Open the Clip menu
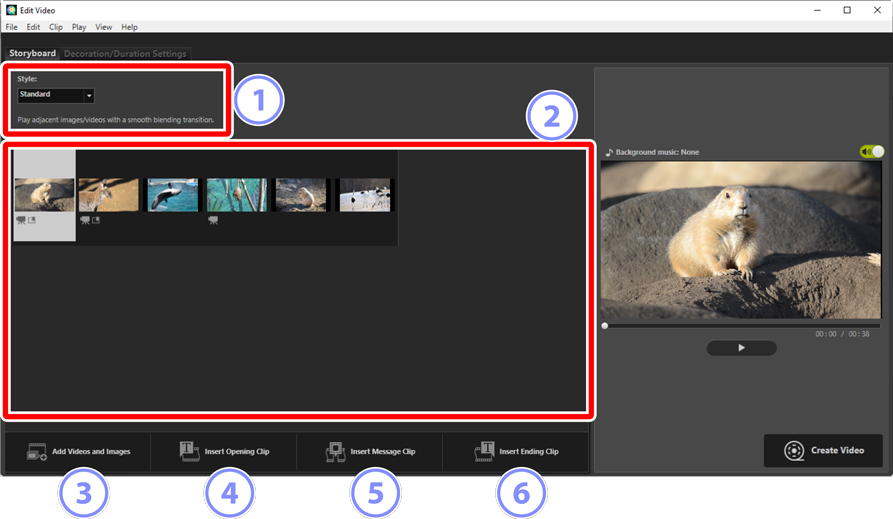Screen dimensions: 893x519 click(56, 27)
